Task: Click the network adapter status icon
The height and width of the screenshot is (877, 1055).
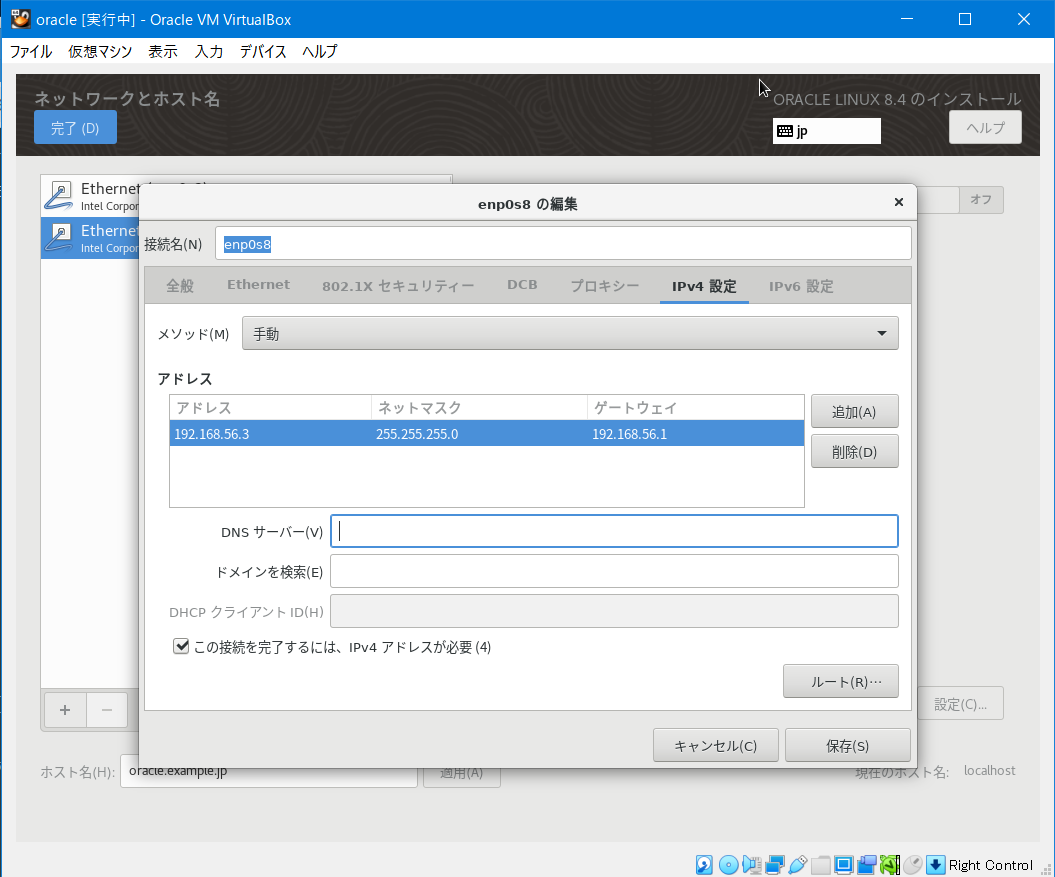Action: click(776, 864)
